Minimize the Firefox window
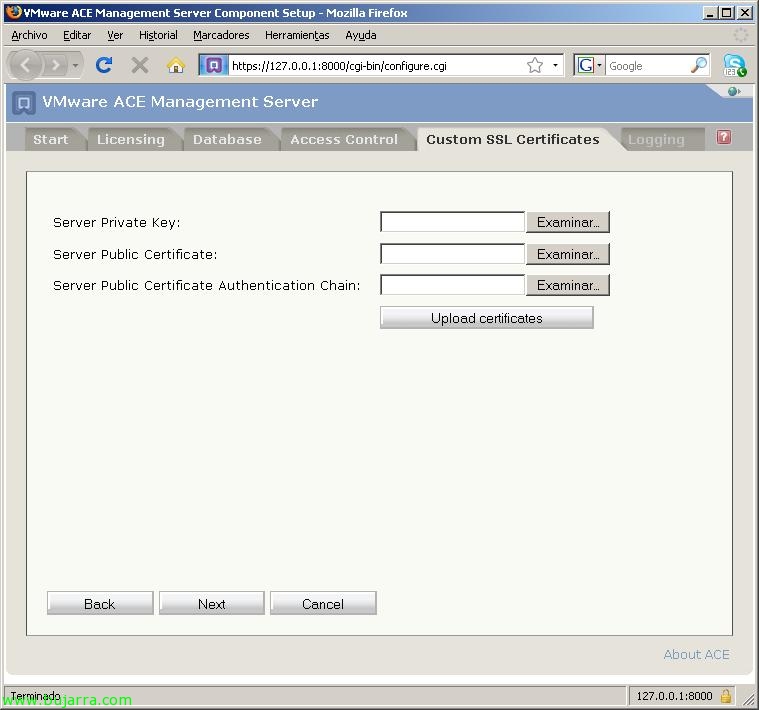Viewport: 759px width, 710px height. [x=709, y=13]
